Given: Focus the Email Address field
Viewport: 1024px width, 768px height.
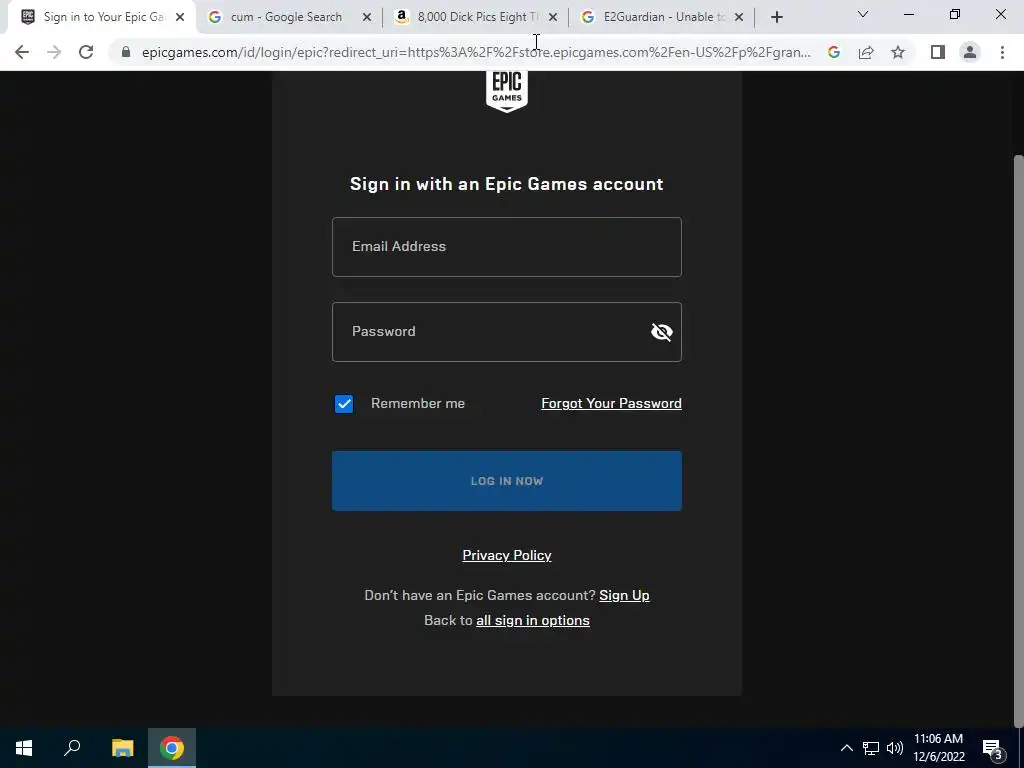Looking at the screenshot, I should click(507, 247).
